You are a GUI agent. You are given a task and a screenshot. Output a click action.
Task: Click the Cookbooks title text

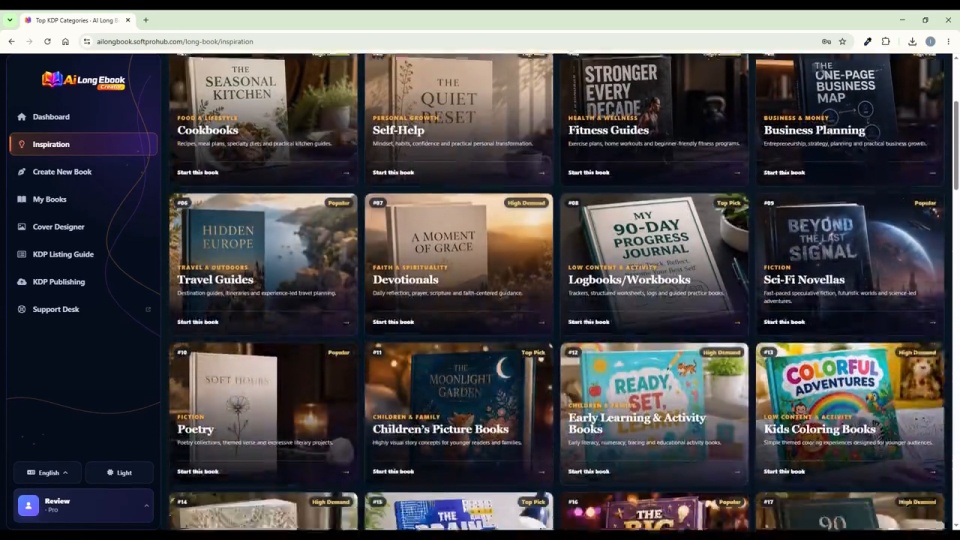208,130
